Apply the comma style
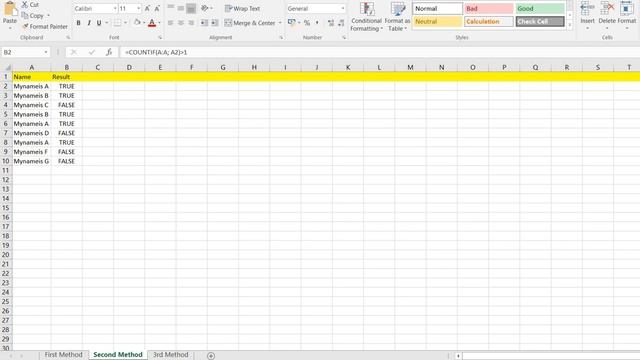 tap(317, 23)
